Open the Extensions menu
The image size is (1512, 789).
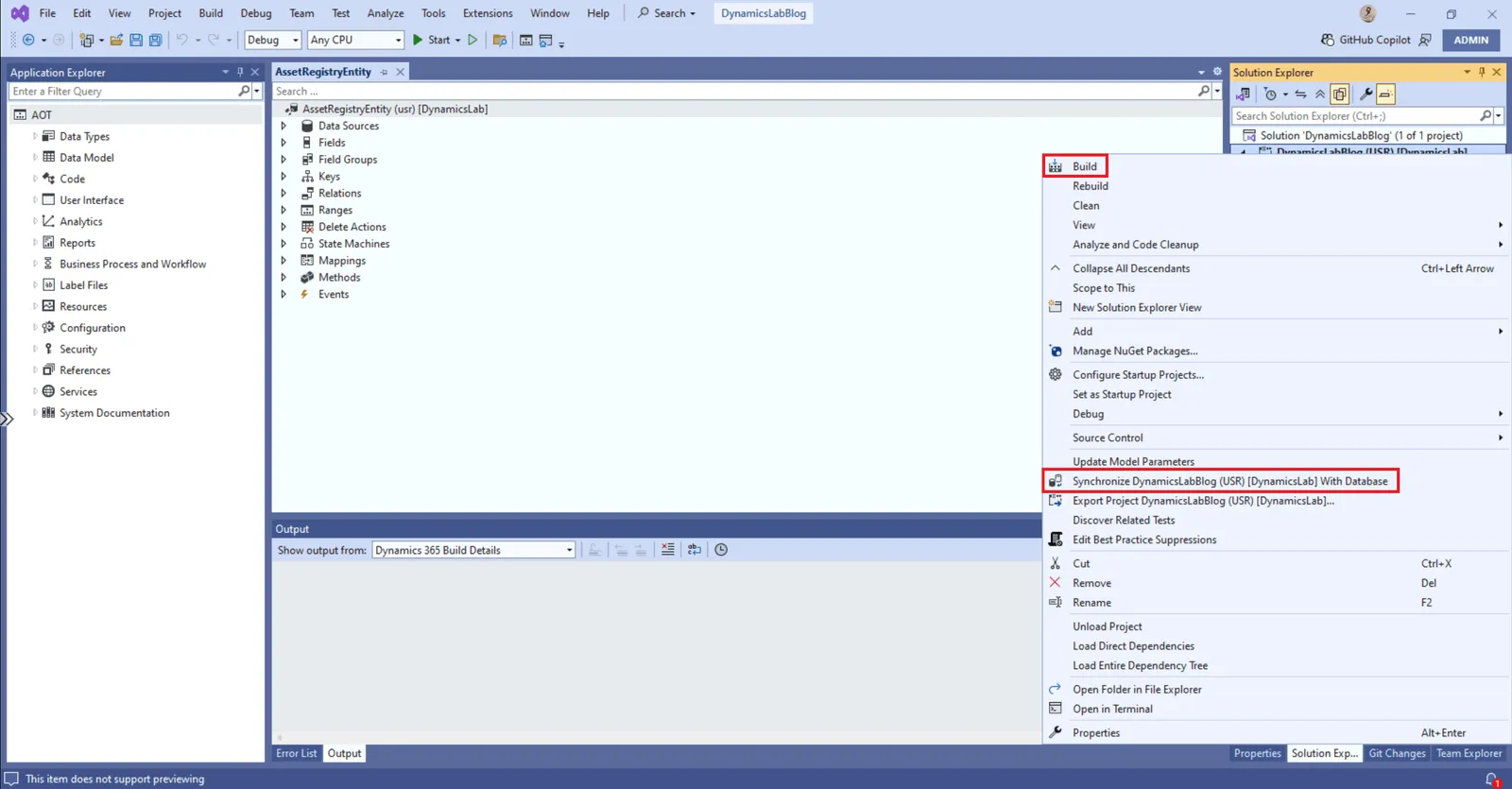point(488,13)
